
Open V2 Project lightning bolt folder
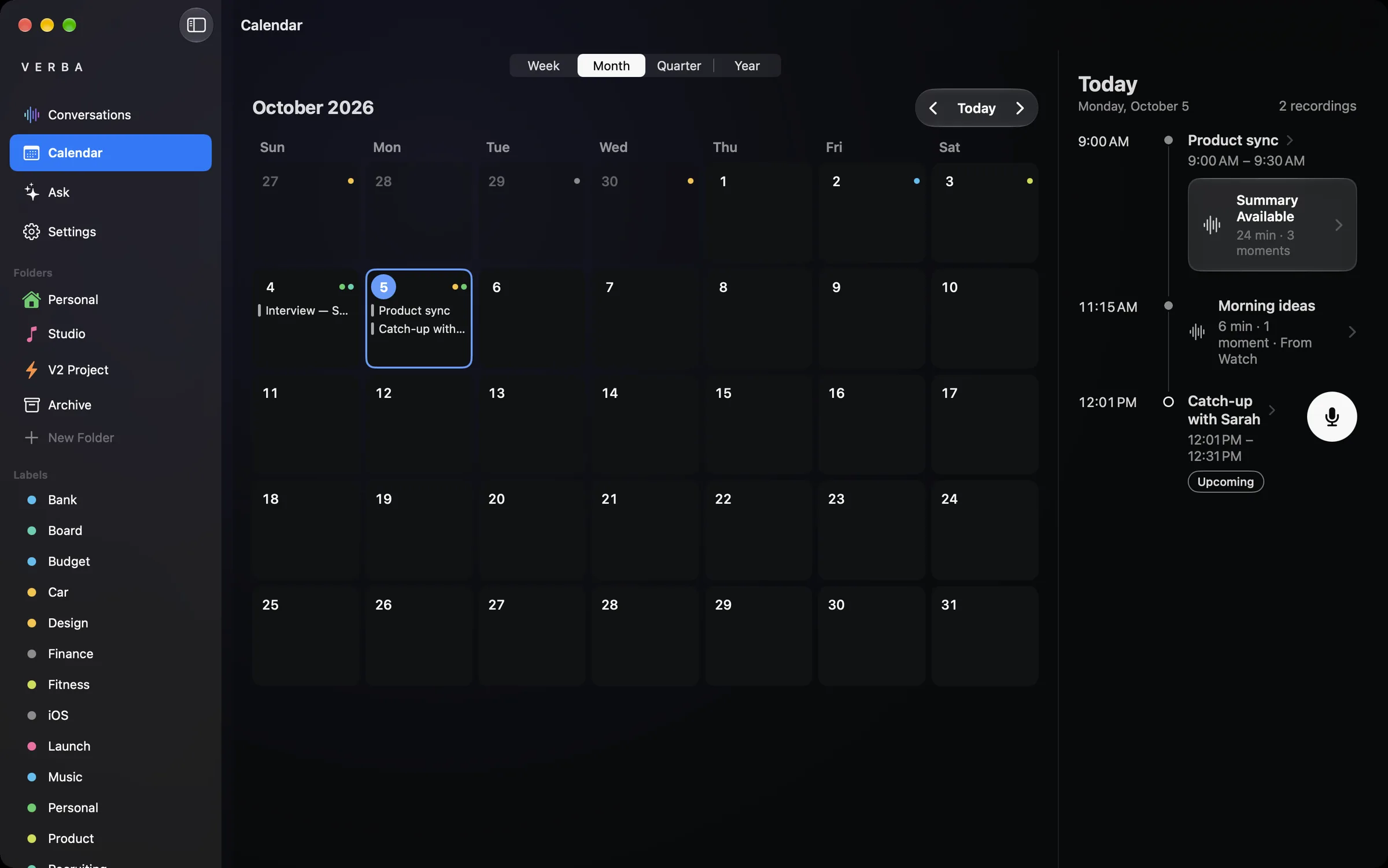point(31,370)
